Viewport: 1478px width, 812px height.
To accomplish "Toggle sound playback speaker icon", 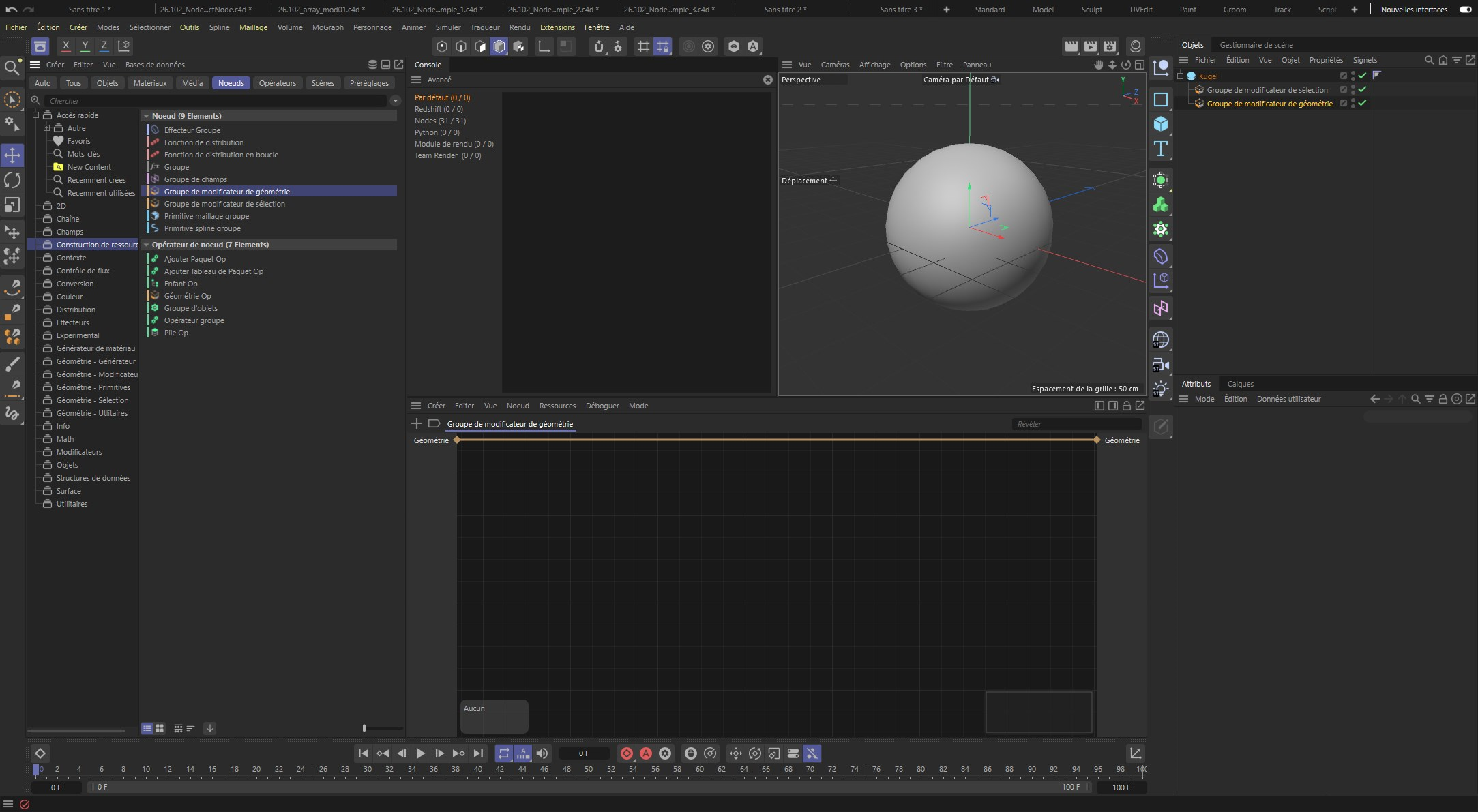I will [x=542, y=753].
